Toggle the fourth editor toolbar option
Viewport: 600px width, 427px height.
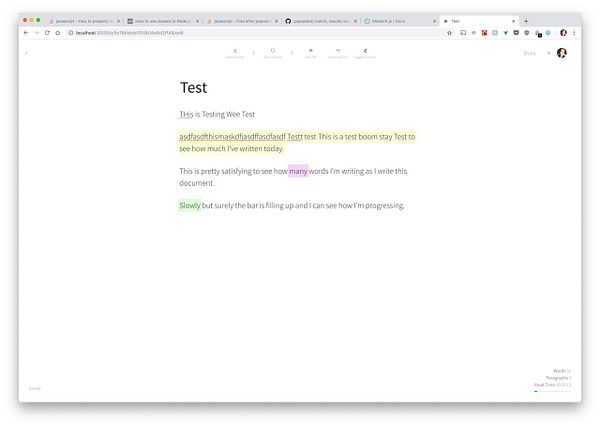pyautogui.click(x=338, y=53)
